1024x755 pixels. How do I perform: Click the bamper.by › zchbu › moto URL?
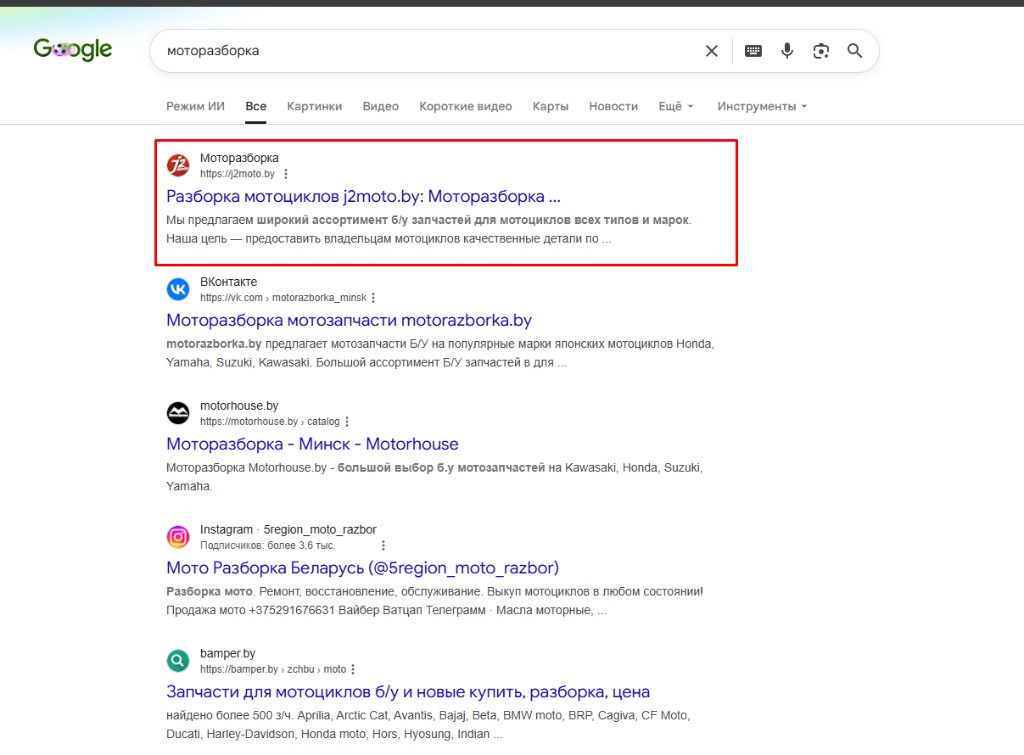(273, 669)
